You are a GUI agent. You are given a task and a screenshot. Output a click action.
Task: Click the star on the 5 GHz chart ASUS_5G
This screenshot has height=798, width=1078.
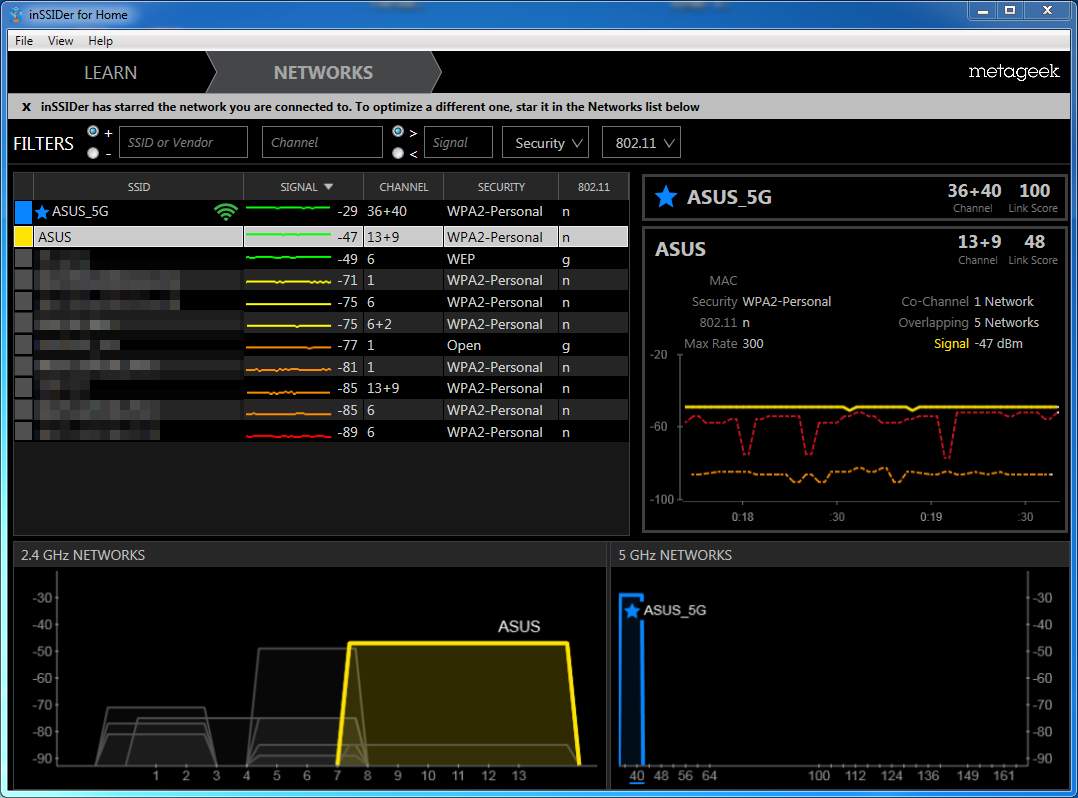click(x=632, y=610)
